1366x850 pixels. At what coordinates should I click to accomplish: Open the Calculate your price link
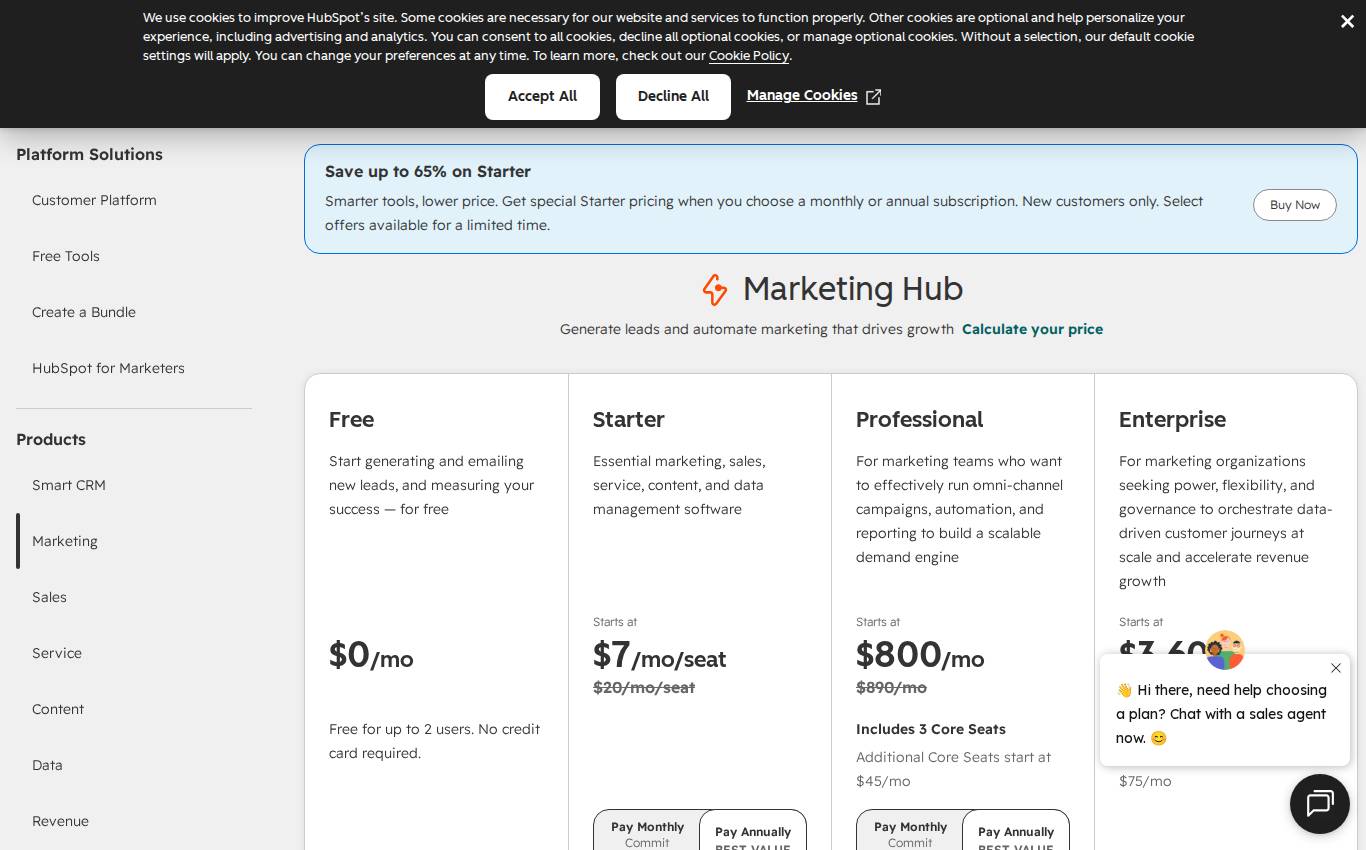pyautogui.click(x=1032, y=329)
